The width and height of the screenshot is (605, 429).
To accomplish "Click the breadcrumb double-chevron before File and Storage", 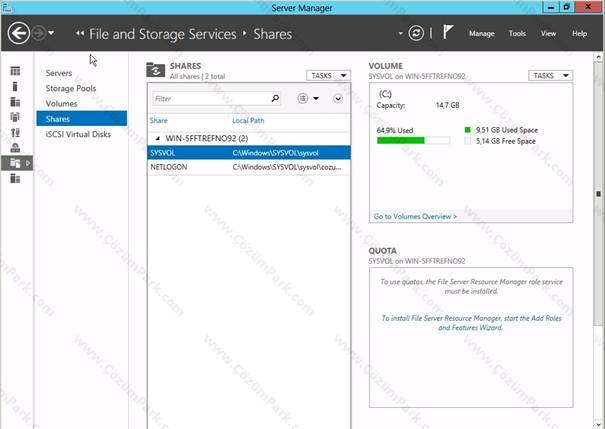I will coord(80,34).
